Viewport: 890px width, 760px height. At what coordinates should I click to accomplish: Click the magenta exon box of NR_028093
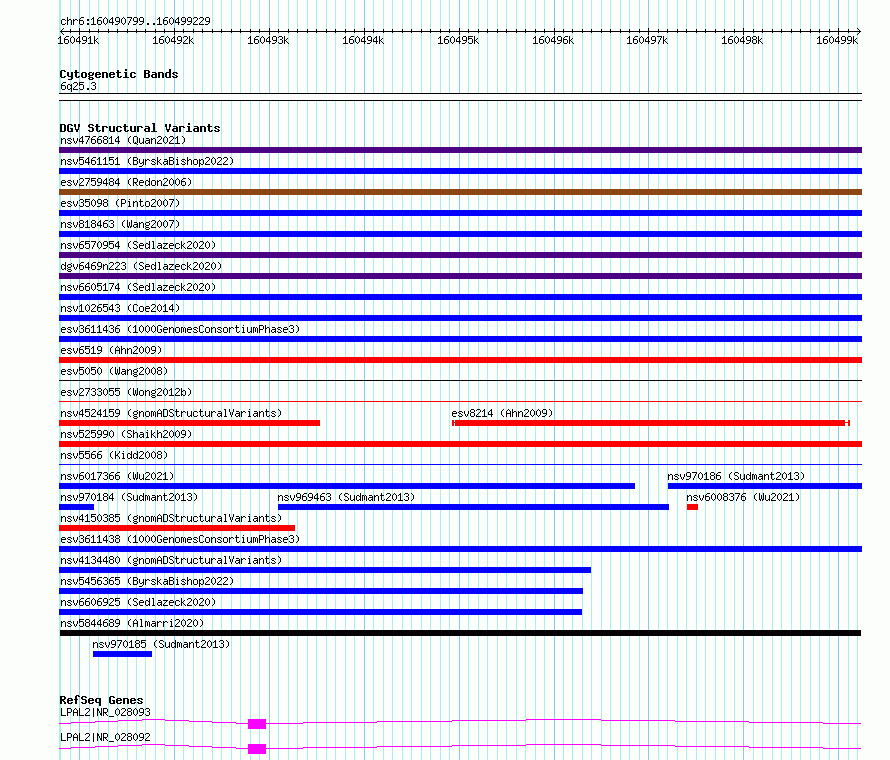click(x=257, y=724)
